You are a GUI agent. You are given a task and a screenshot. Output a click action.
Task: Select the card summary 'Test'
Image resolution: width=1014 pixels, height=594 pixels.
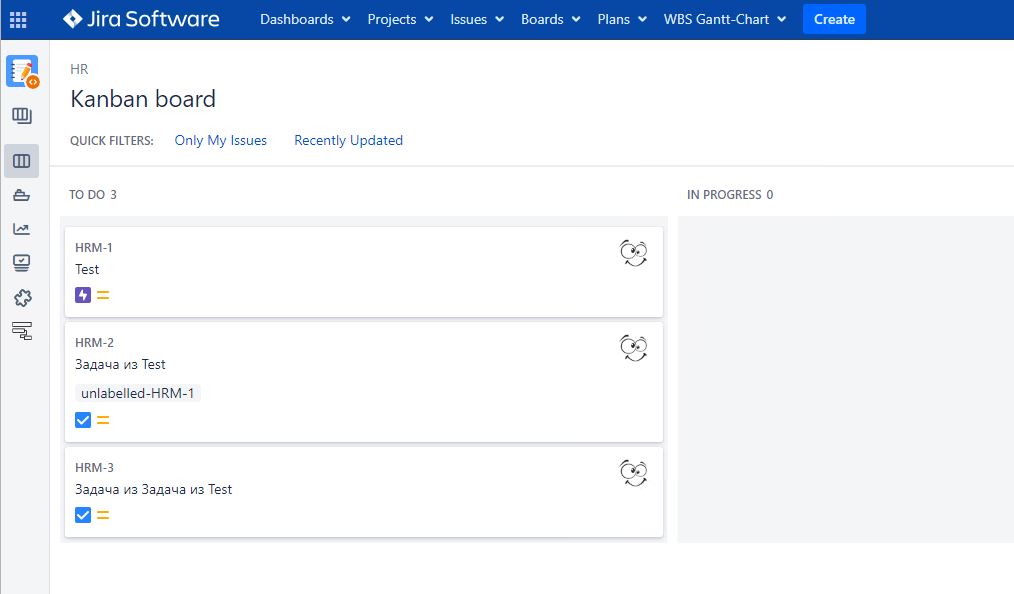[x=87, y=270]
